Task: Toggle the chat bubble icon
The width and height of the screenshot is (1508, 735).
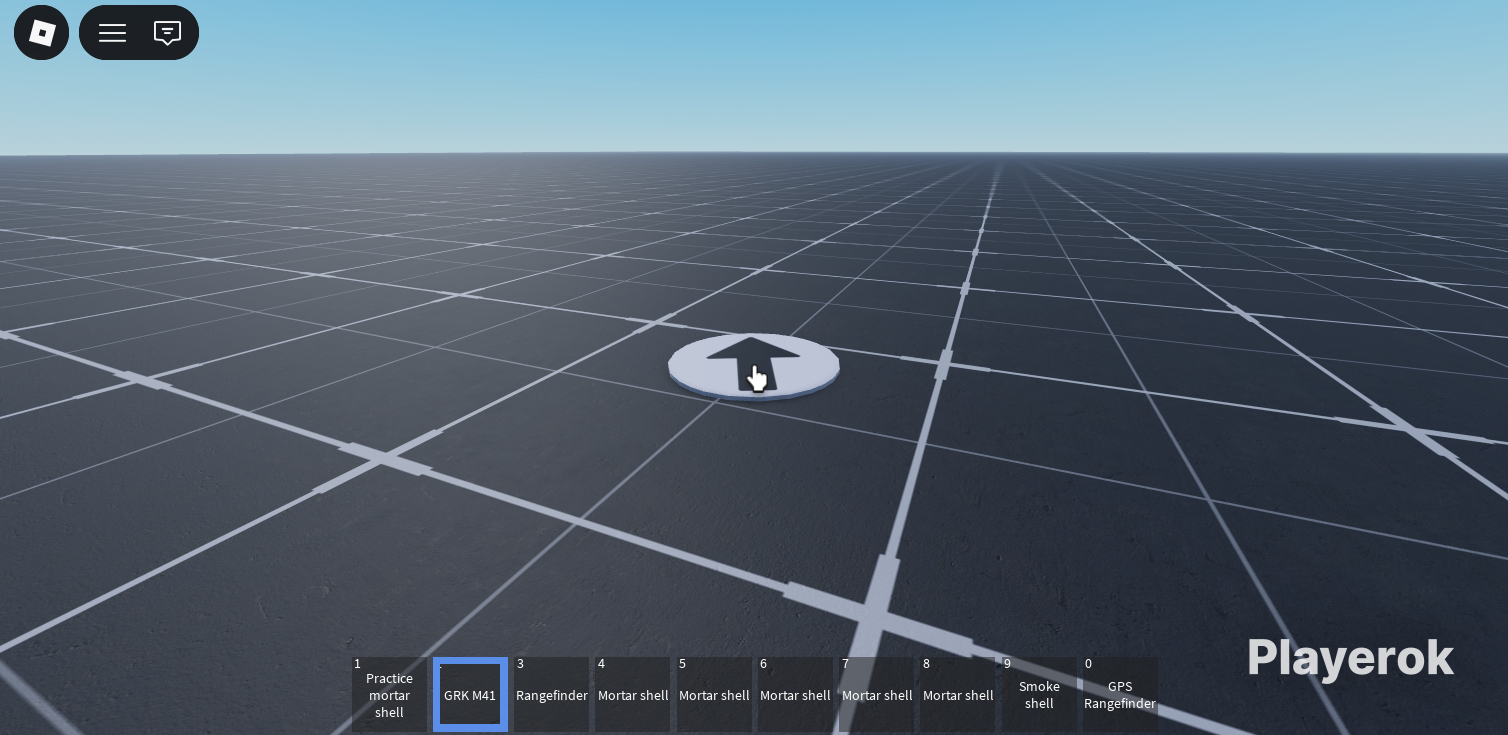Action: pos(167,33)
